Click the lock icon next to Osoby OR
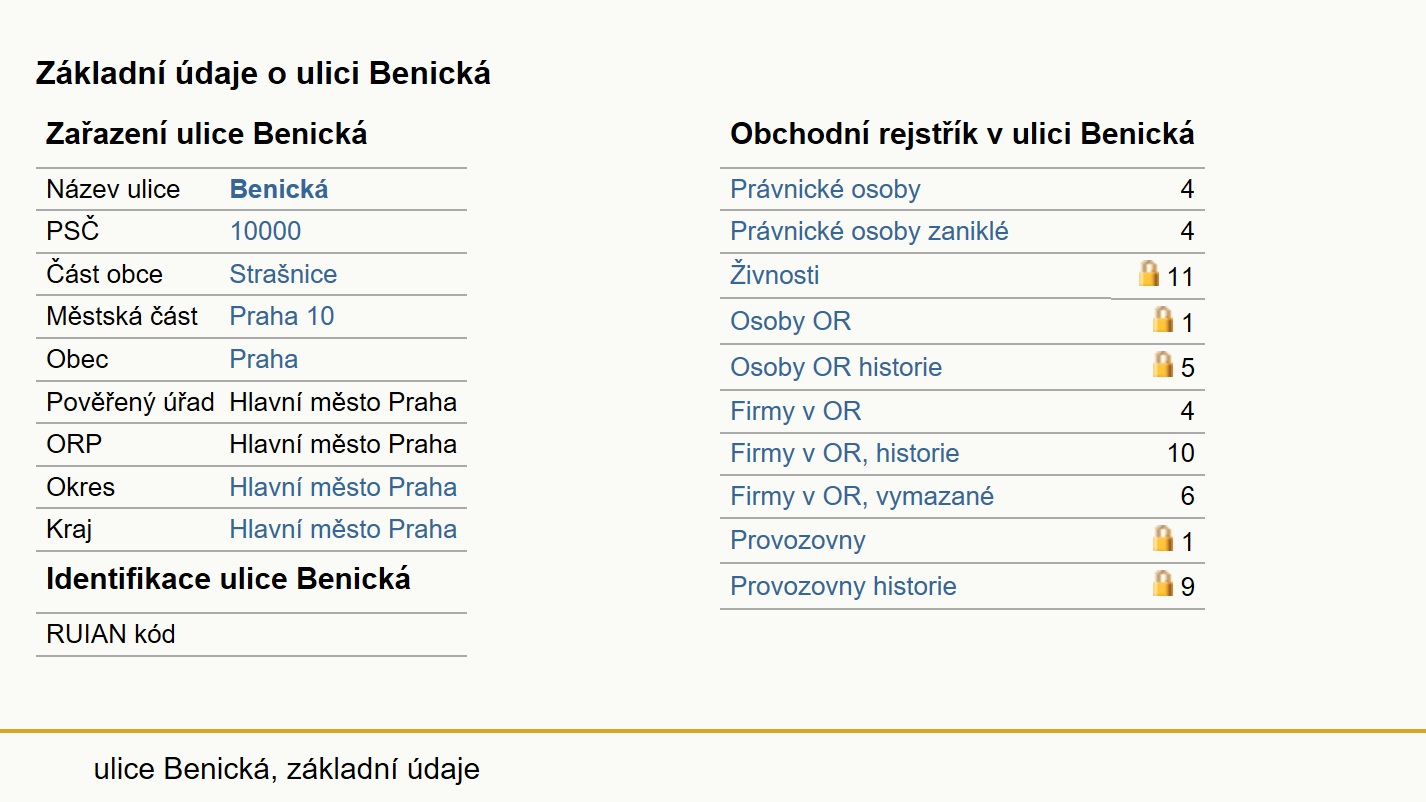 click(1163, 319)
